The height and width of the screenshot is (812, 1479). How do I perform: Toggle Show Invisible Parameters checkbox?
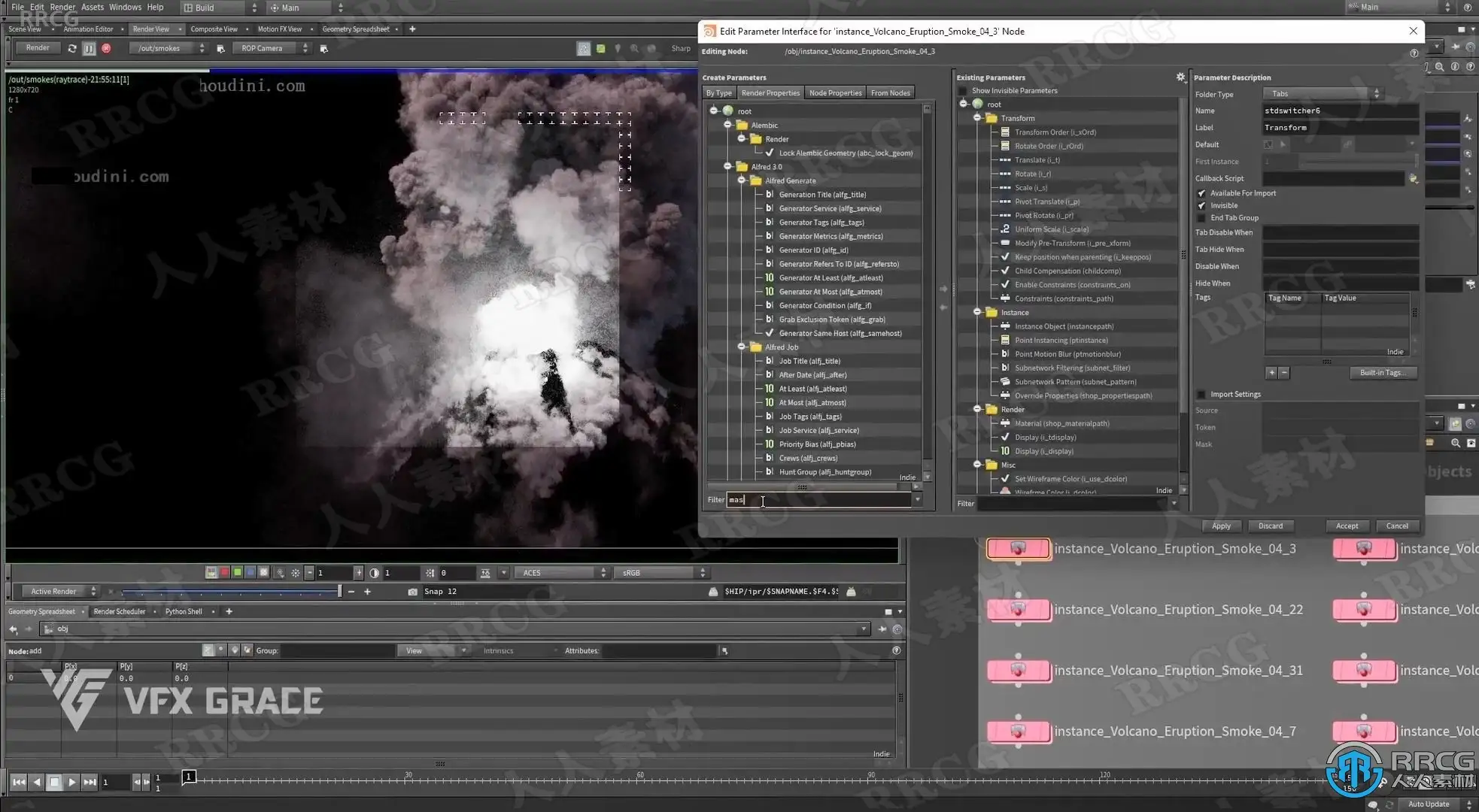coord(963,91)
